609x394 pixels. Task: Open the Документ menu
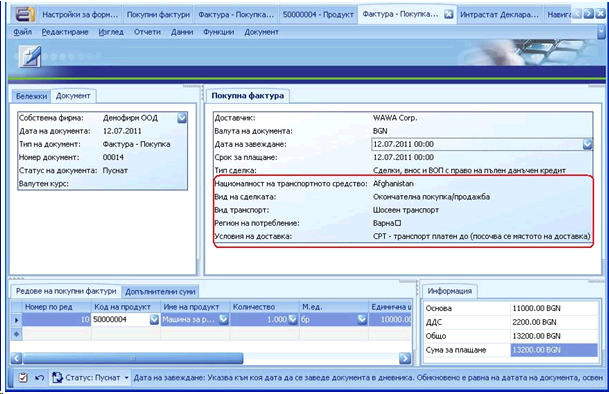click(261, 32)
